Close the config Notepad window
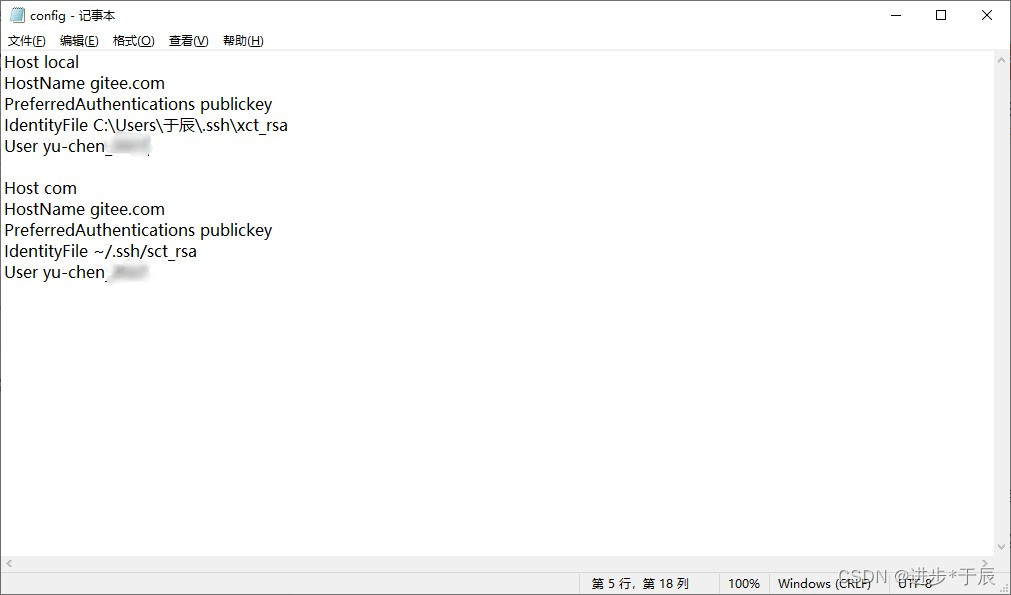 pos(986,15)
